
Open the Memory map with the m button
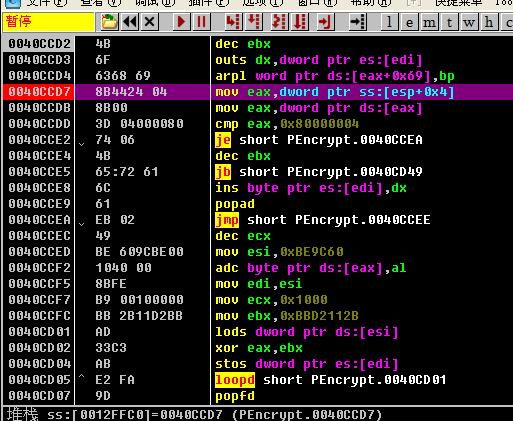429,22
